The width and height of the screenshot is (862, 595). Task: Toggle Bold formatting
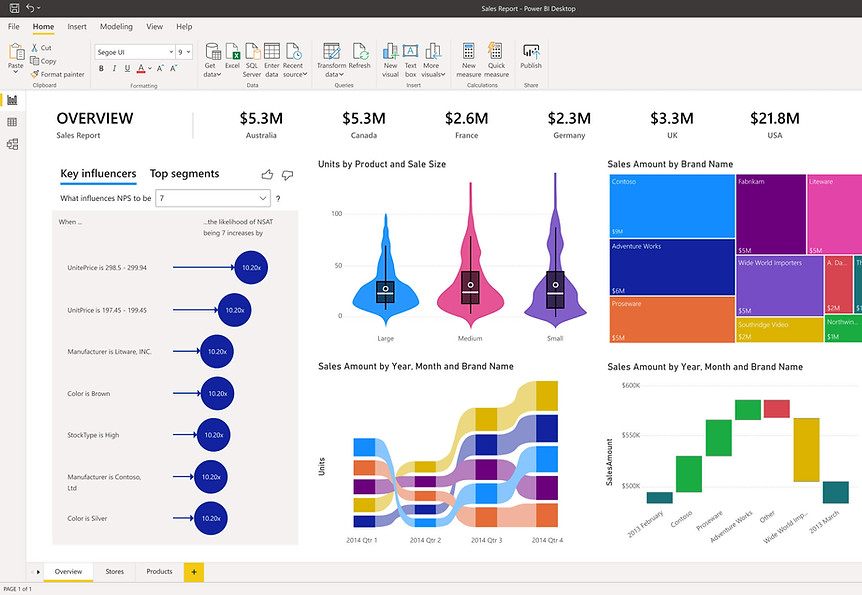click(101, 69)
